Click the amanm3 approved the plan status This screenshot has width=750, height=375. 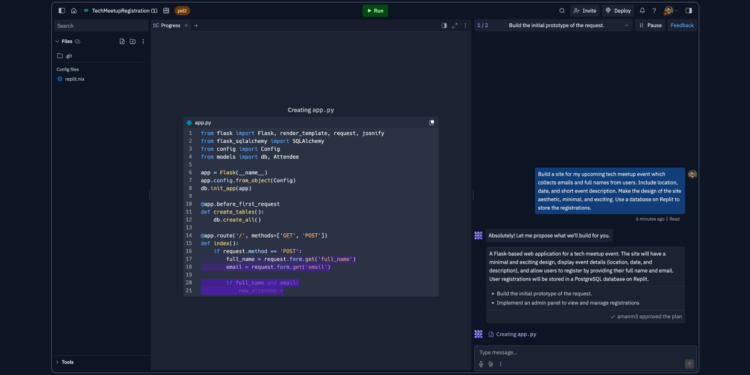(x=646, y=317)
